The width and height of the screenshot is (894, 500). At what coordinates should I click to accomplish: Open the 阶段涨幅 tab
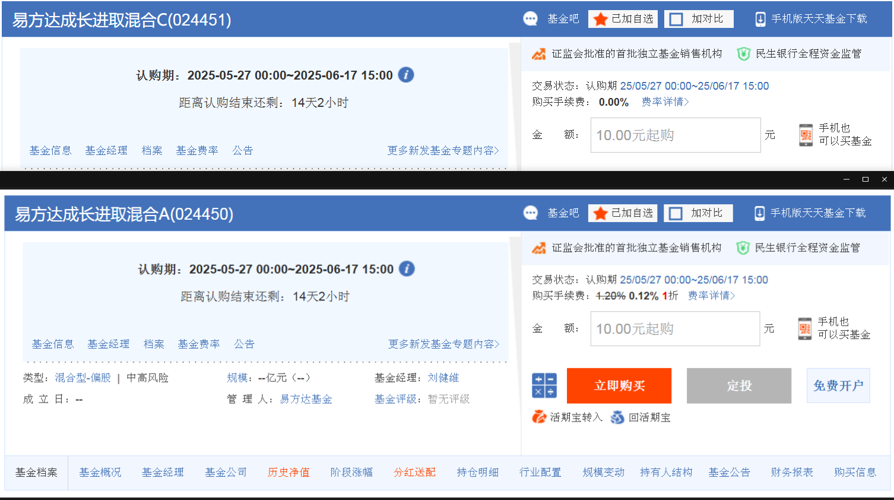tap(351, 473)
